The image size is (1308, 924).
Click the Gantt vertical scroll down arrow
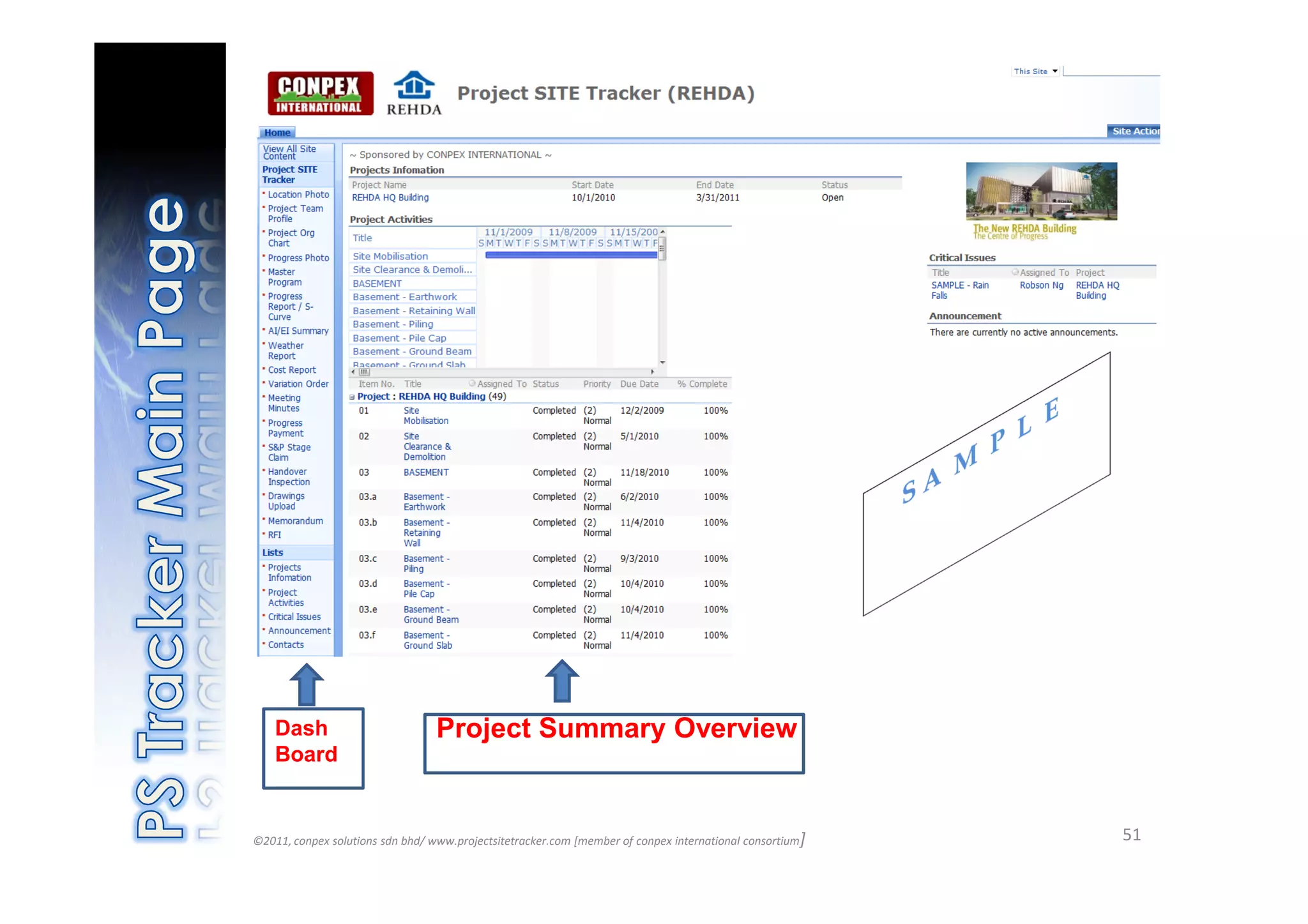[662, 363]
